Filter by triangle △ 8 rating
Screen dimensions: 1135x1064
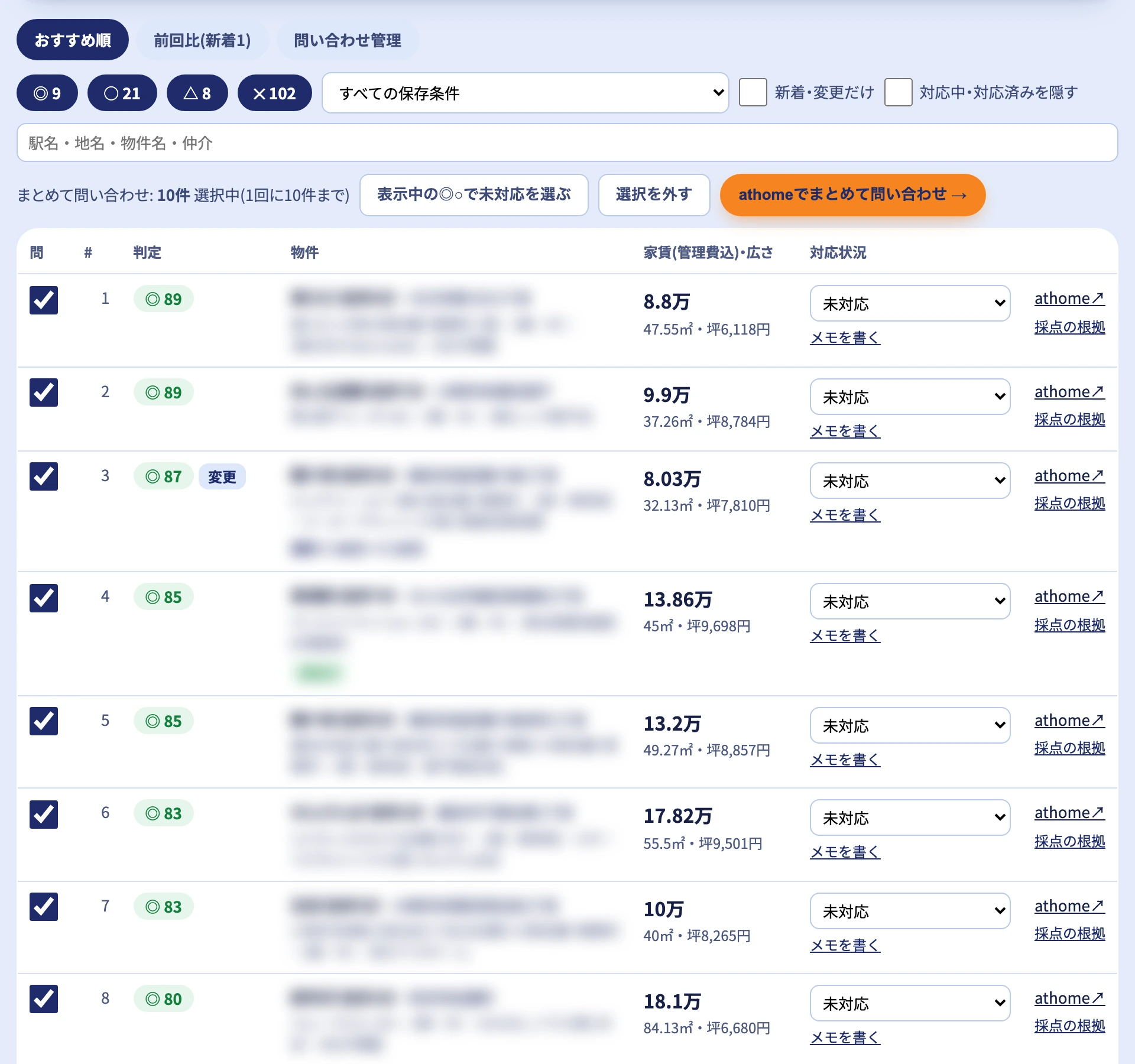tap(197, 93)
